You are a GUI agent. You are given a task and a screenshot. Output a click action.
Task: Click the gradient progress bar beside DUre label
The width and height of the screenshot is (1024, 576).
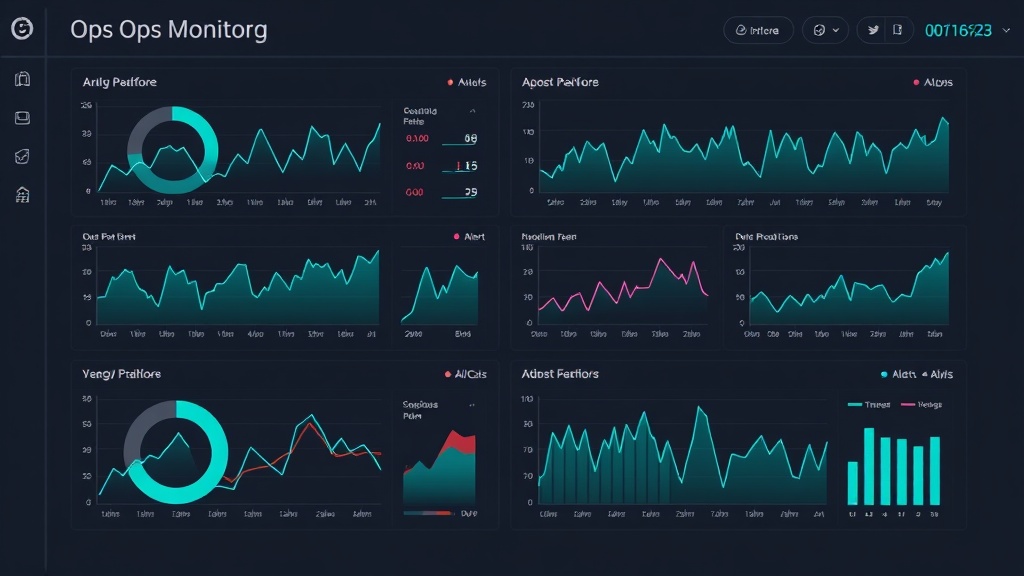tap(428, 513)
